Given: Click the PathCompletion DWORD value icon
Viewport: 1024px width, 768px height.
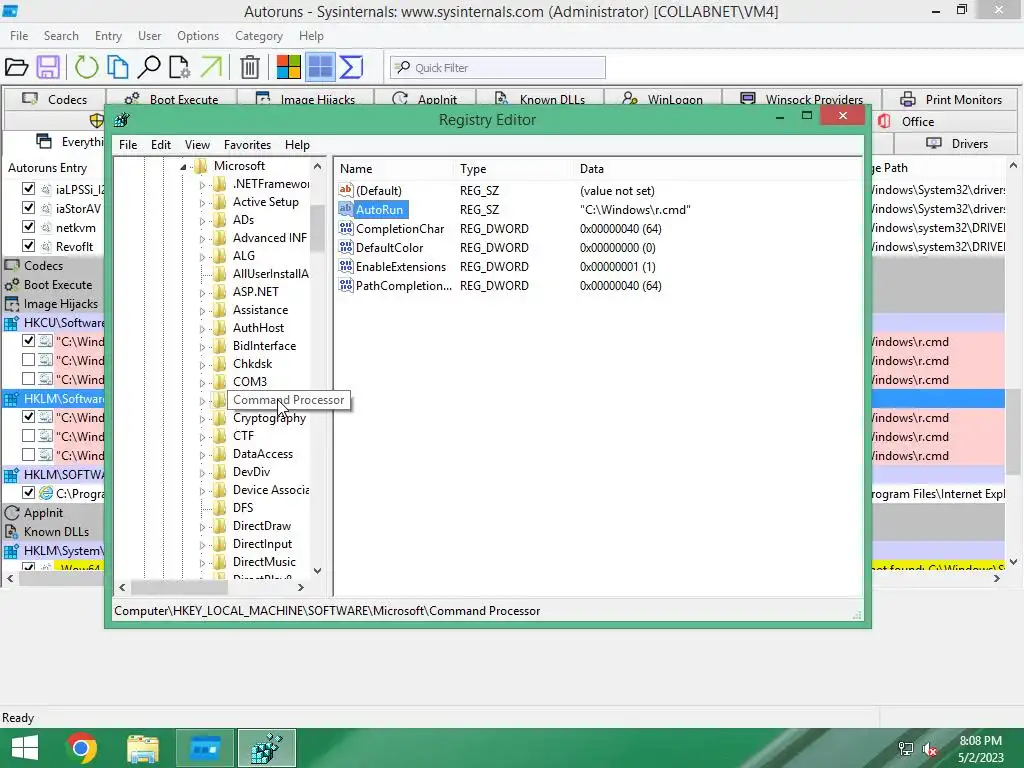Looking at the screenshot, I should tap(345, 285).
